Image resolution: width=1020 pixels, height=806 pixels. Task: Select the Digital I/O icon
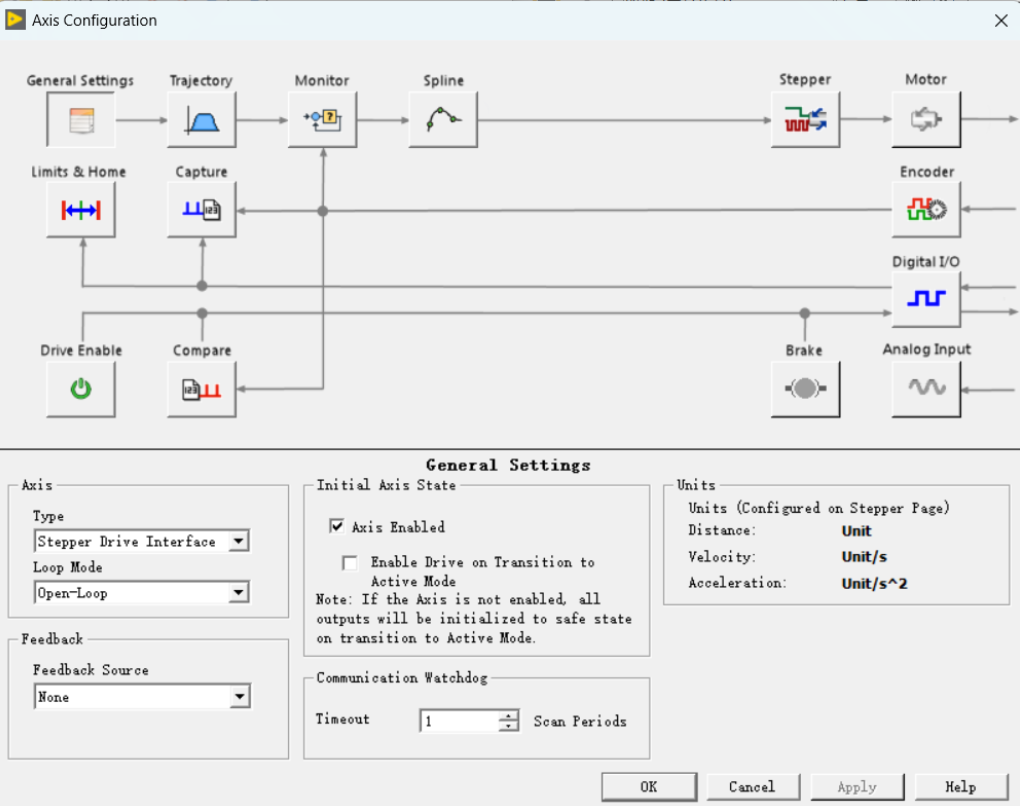(x=926, y=299)
